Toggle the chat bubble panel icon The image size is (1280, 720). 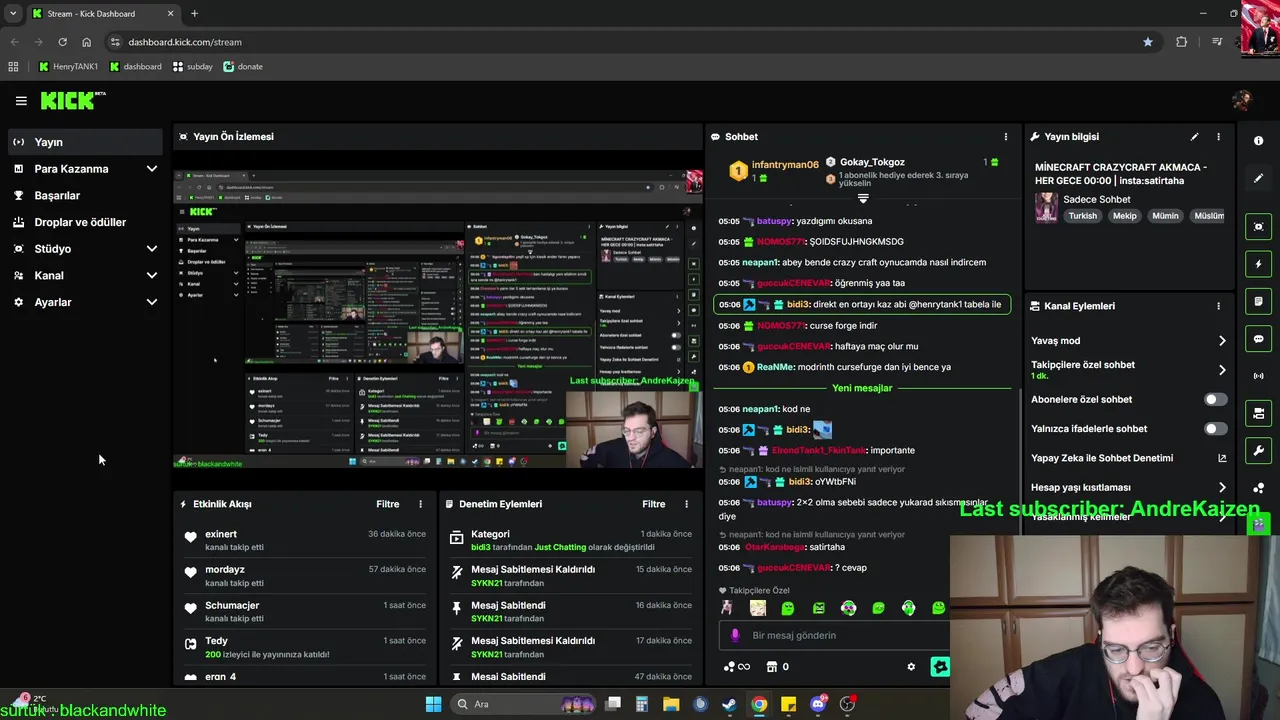pos(1258,339)
